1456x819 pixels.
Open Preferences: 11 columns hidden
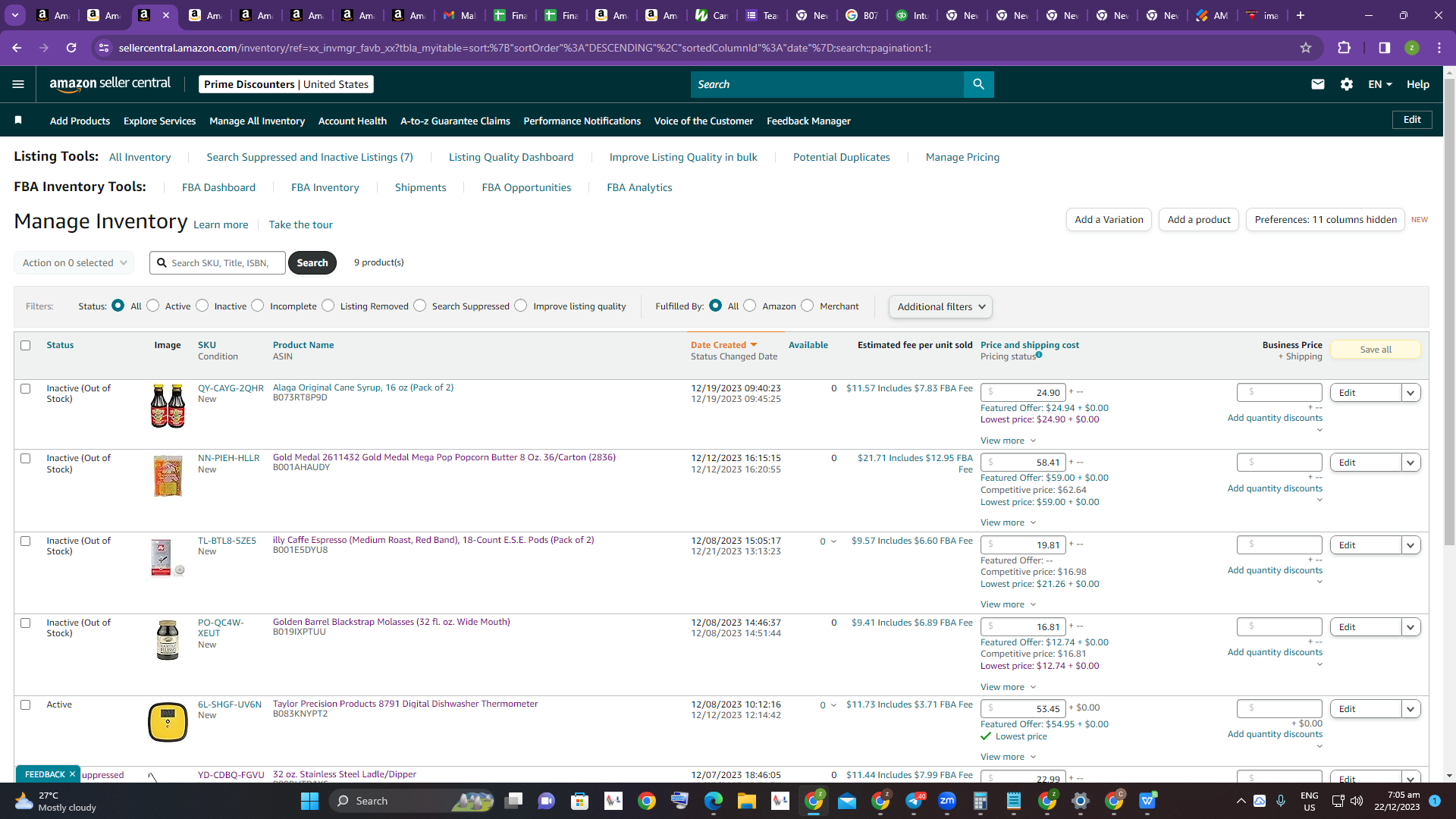[1326, 220]
